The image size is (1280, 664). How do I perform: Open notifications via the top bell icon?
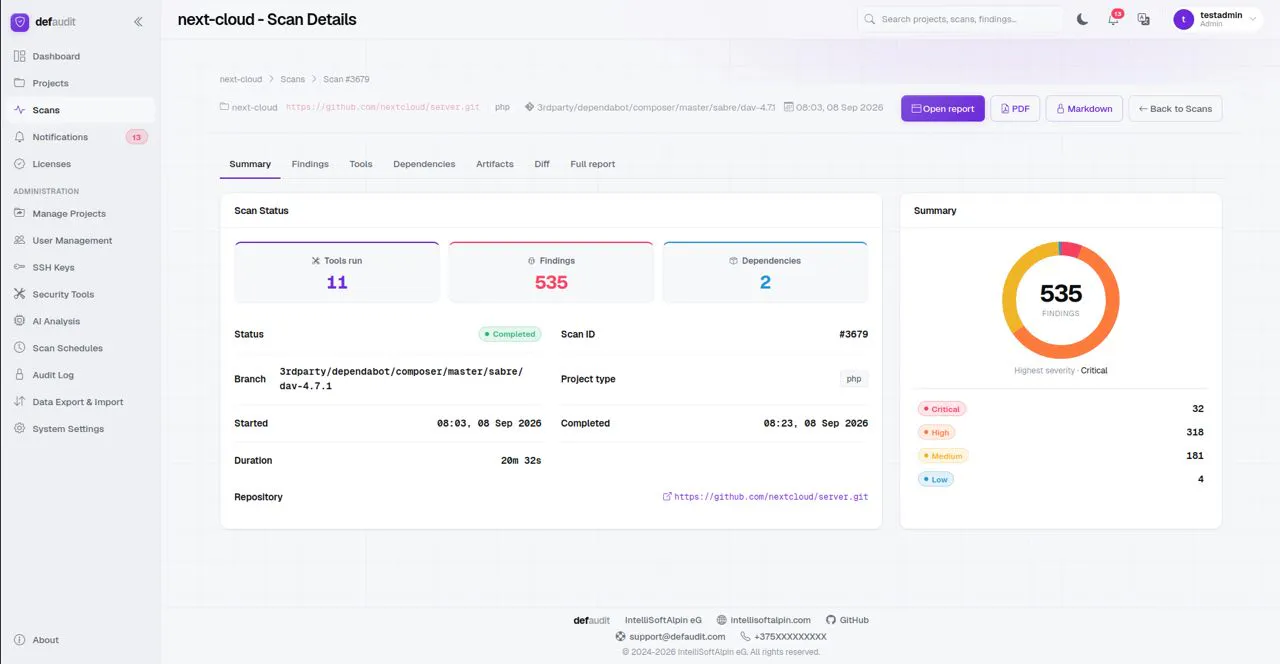(1113, 19)
